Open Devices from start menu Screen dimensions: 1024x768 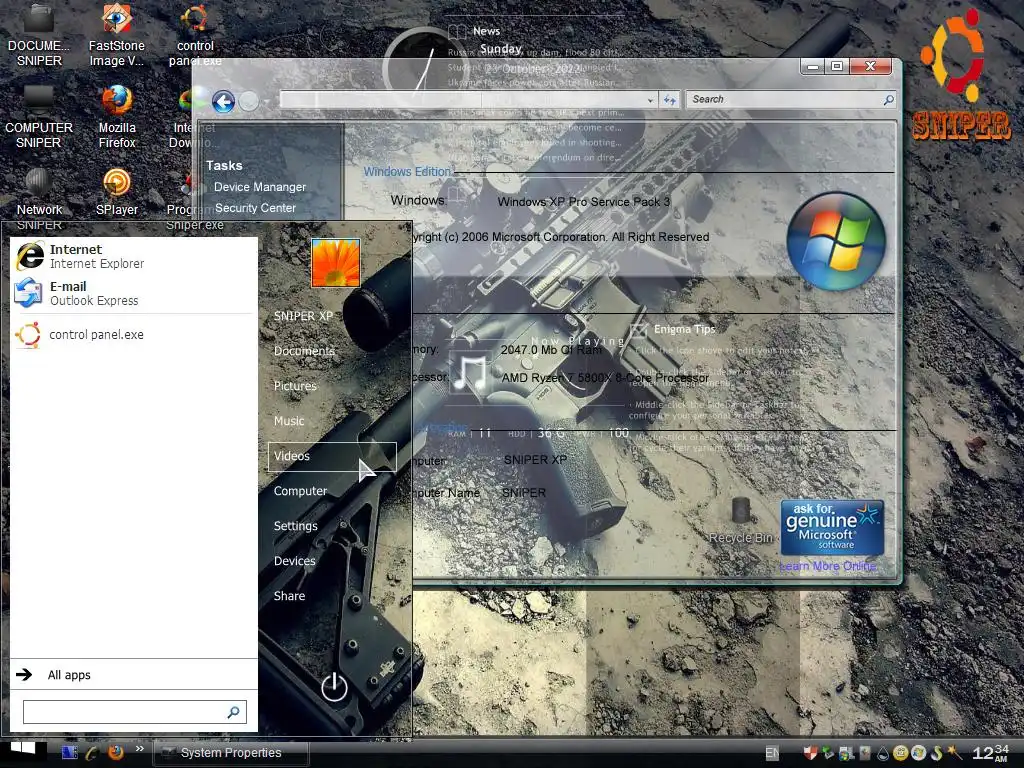tap(294, 561)
